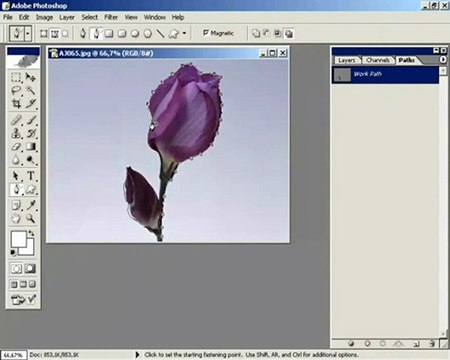
Task: Select the Magic Wand tool
Action: pyautogui.click(x=31, y=91)
